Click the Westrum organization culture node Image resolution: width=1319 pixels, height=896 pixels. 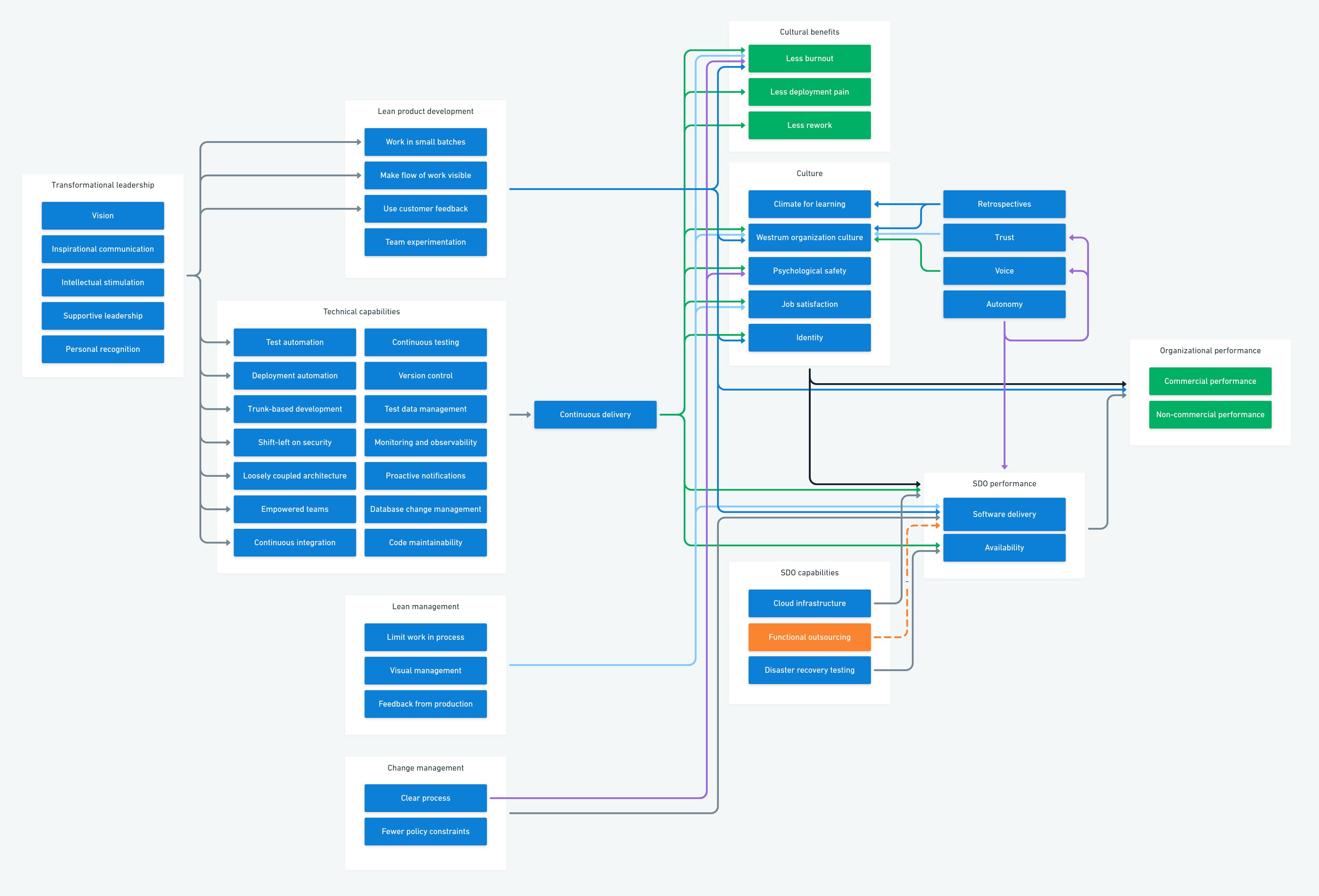(x=809, y=237)
